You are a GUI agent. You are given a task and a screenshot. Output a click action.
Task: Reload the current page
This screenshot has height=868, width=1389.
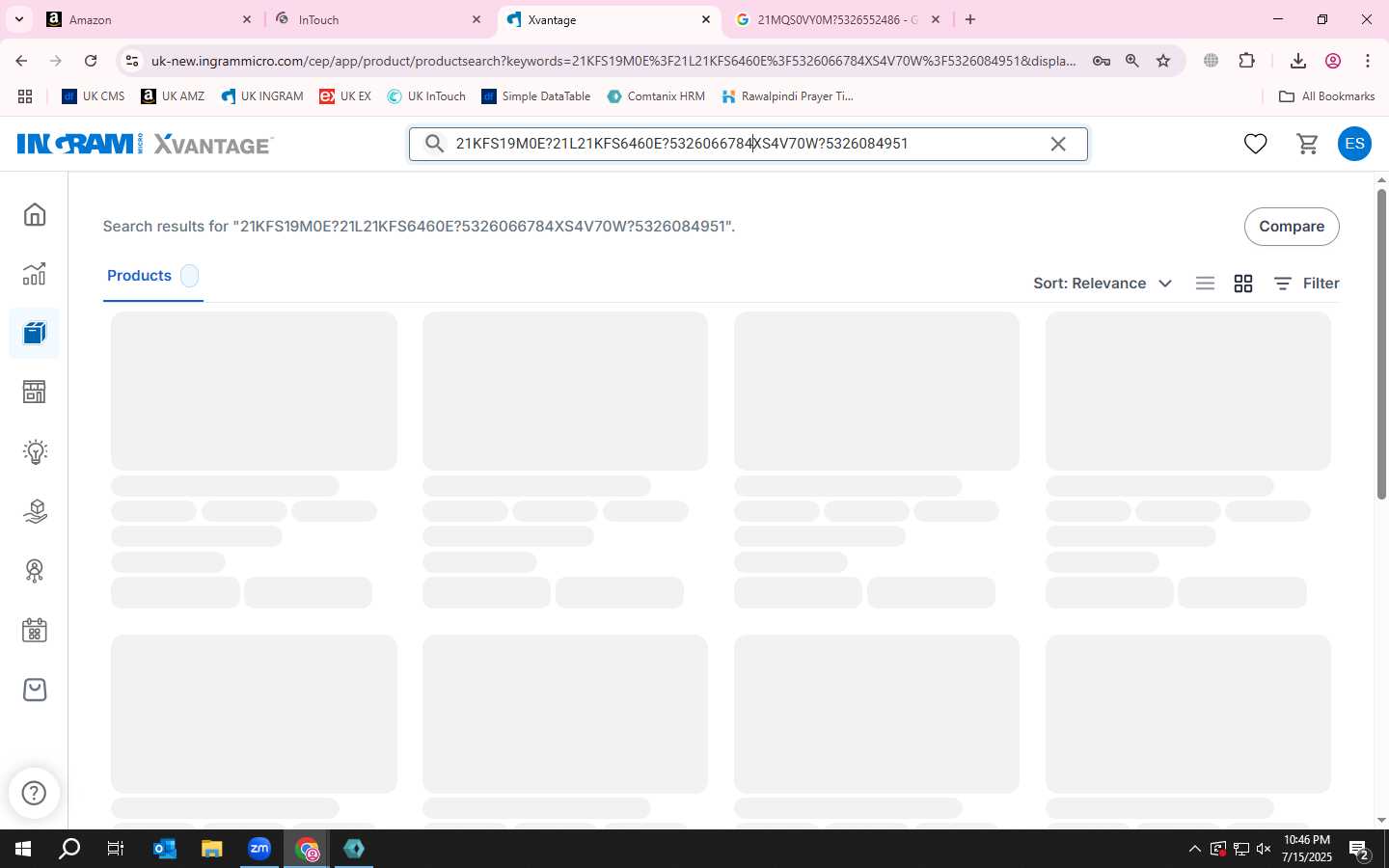pyautogui.click(x=91, y=61)
